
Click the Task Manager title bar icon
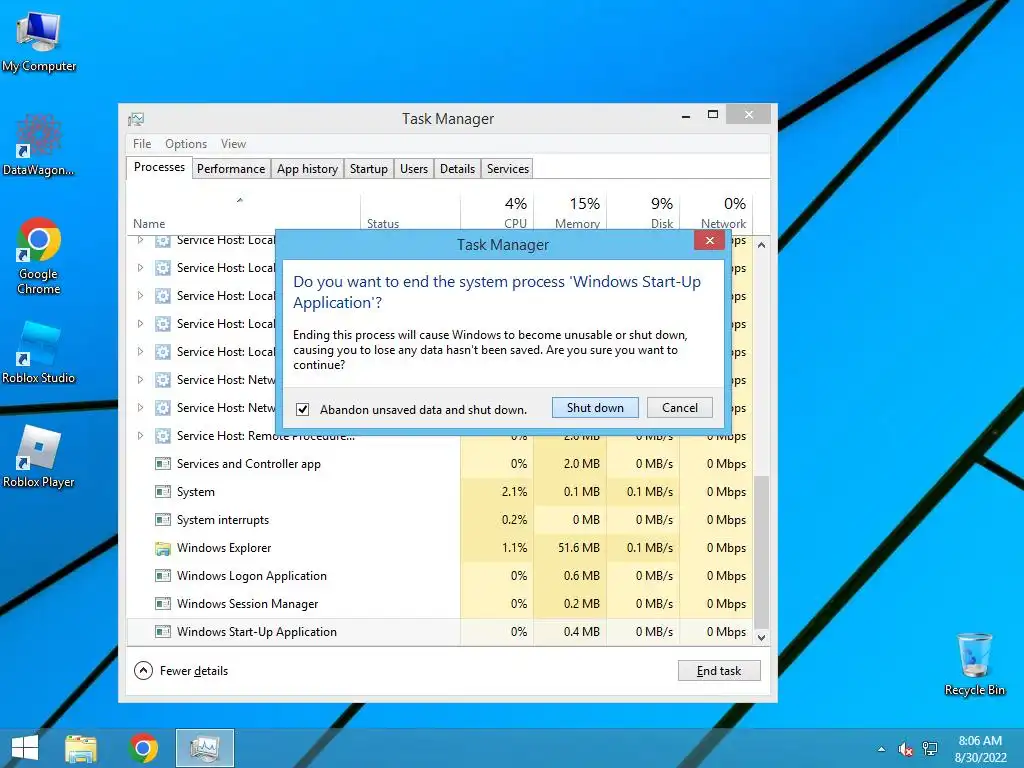click(x=136, y=119)
